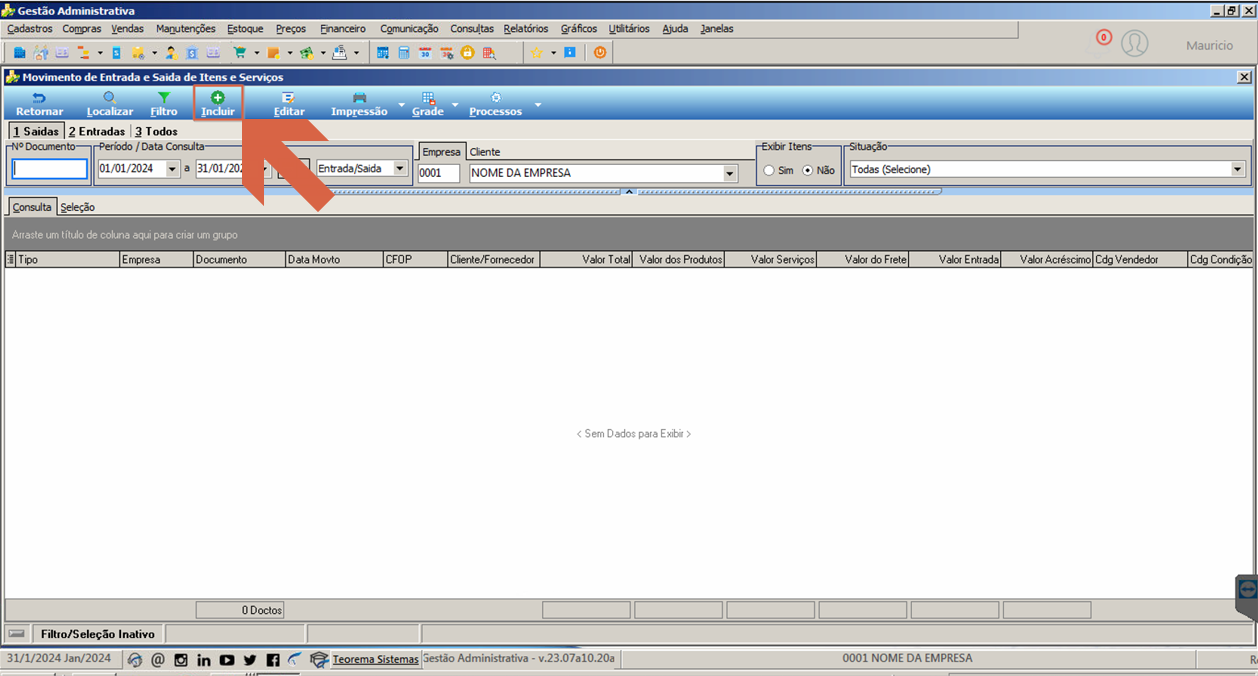
Task: Click the graduation cap icon in status bar
Action: pyautogui.click(x=319, y=660)
